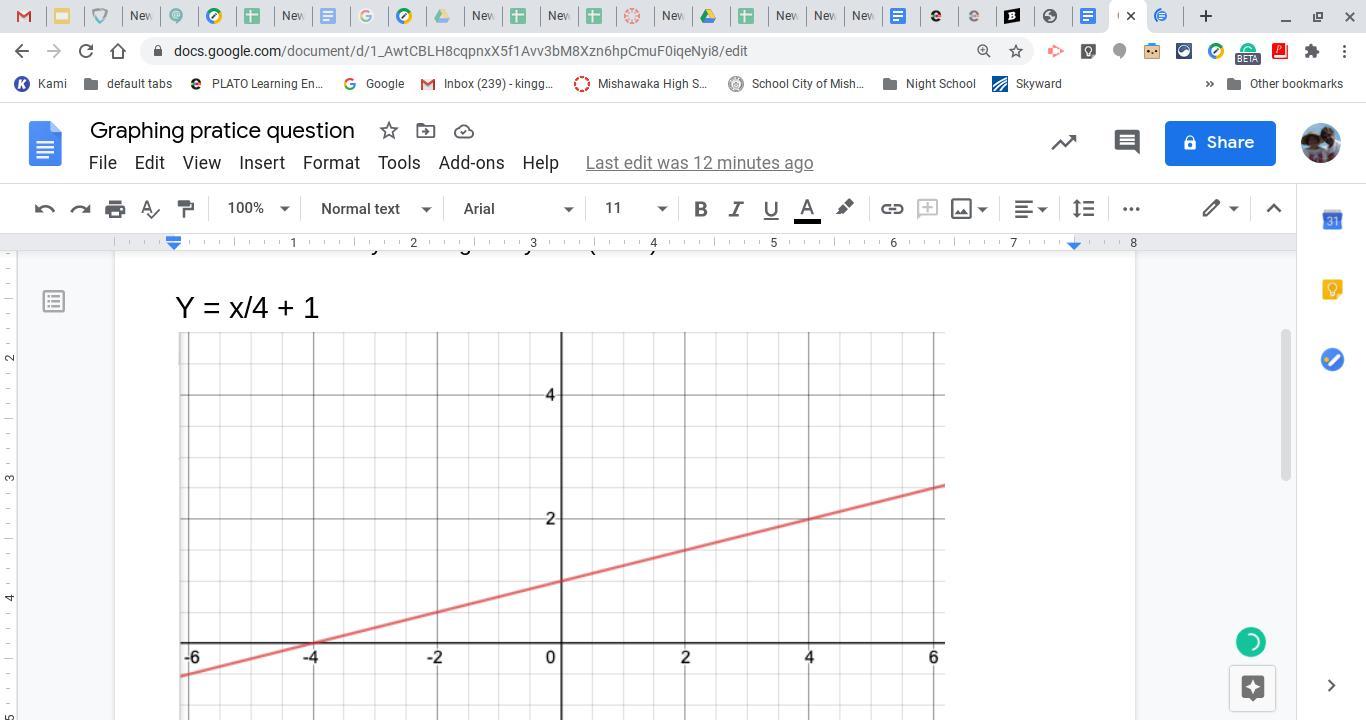Screen dimensions: 1366x720
Task: Open the Other bookmarks folder
Action: click(1285, 84)
